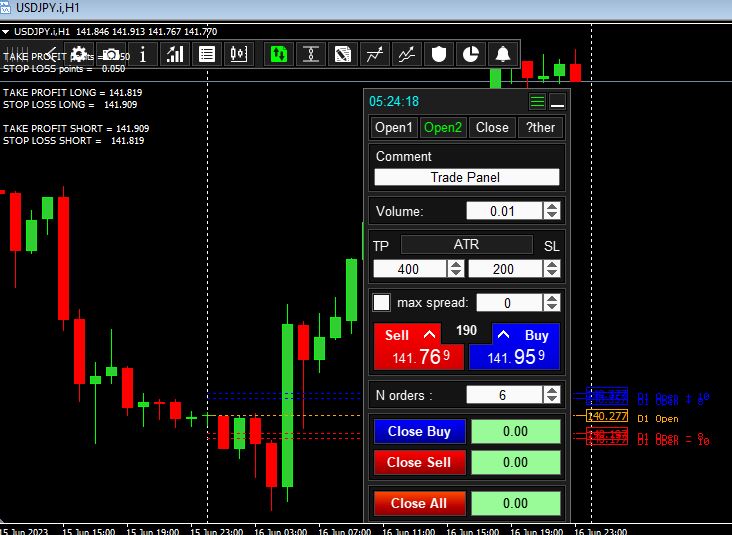732x535 pixels.
Task: Click the Volume 0.01 input field
Action: 504,211
